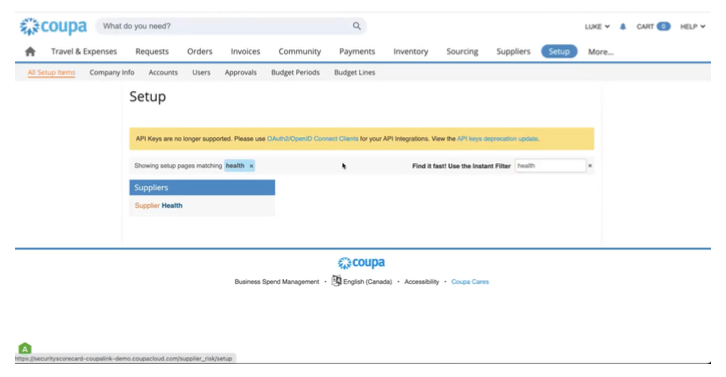Click the Setup page heading
This screenshot has height=377, width=726.
point(147,96)
